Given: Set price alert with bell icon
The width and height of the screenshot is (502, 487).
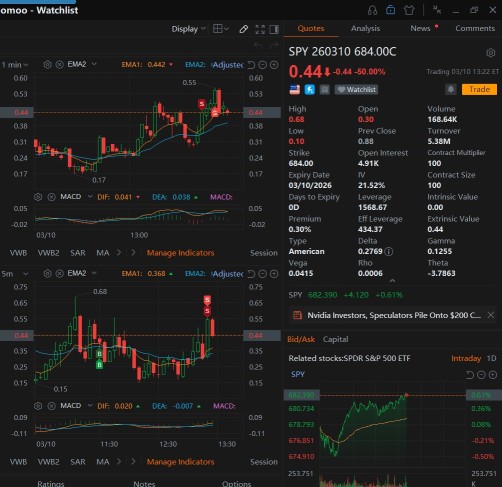Looking at the screenshot, I should pos(451,89).
